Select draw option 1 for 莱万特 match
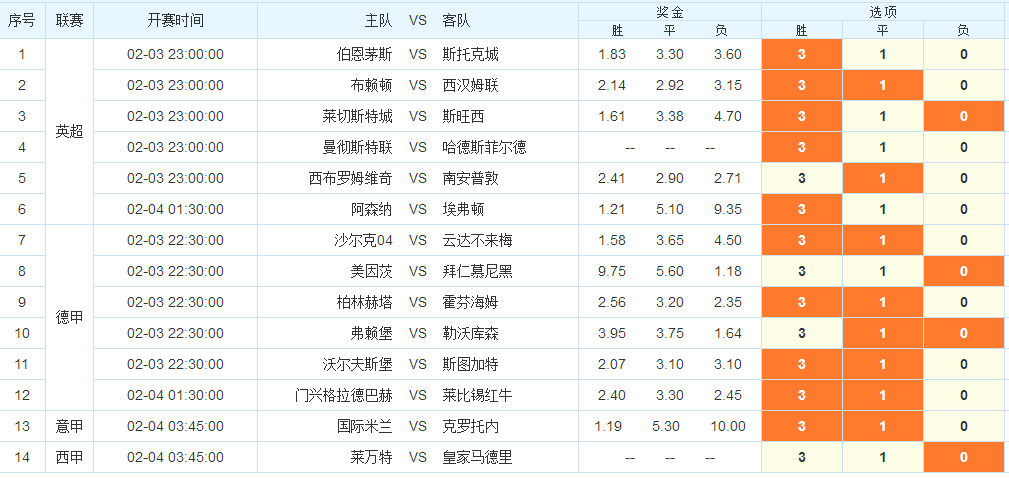The image size is (1009, 478). pos(883,457)
